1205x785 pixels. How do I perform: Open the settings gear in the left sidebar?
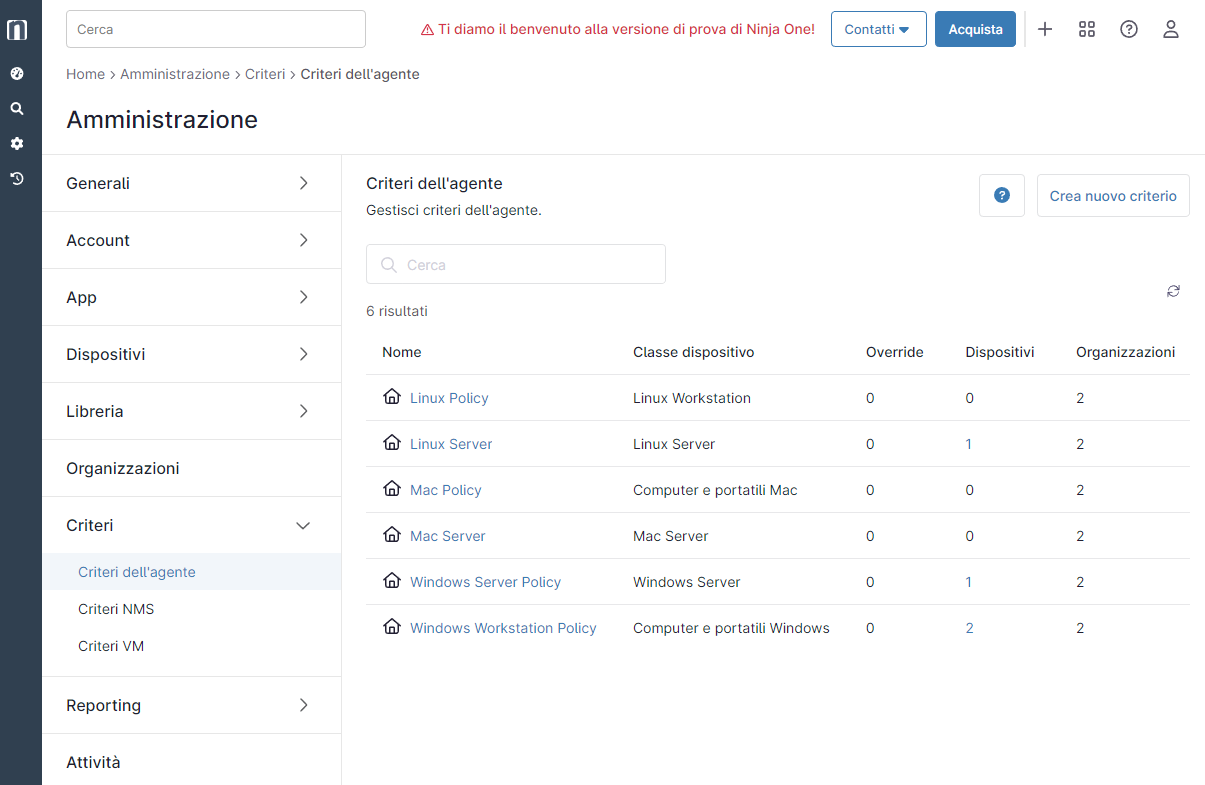[x=17, y=144]
